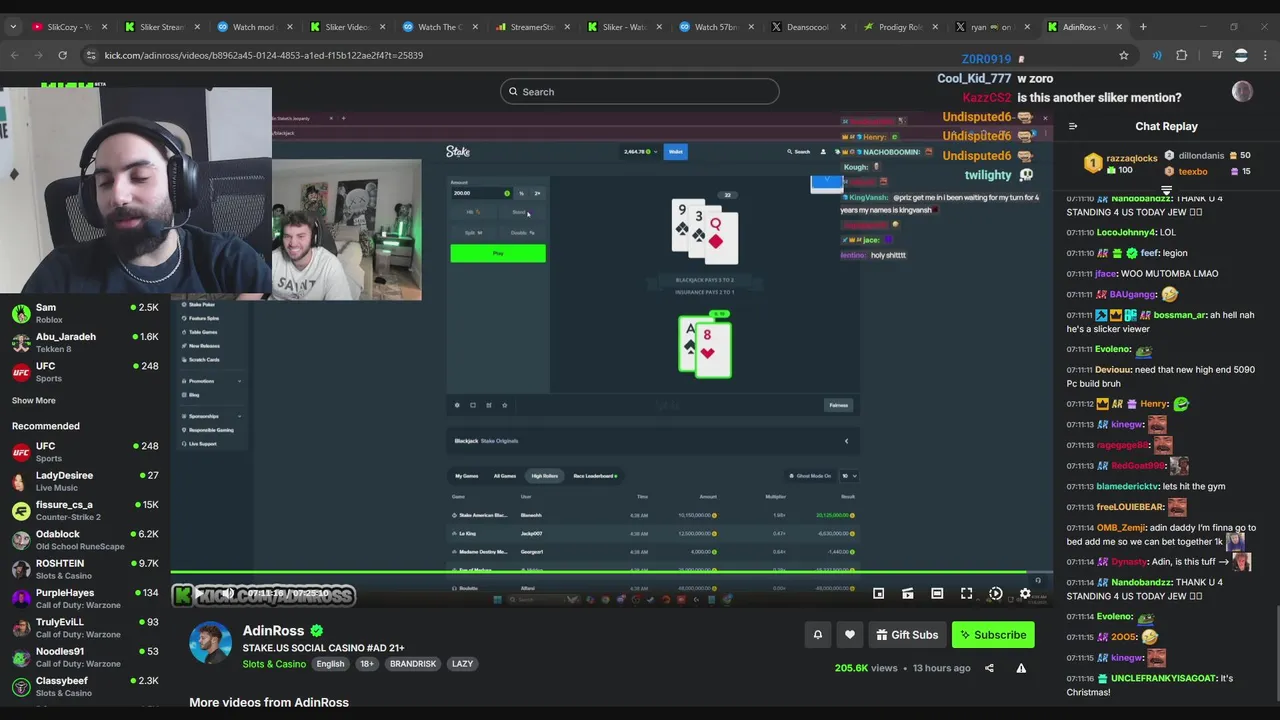Open fissure_cs_a recommended channel
Viewport: 1280px width, 720px height.
[x=85, y=511]
